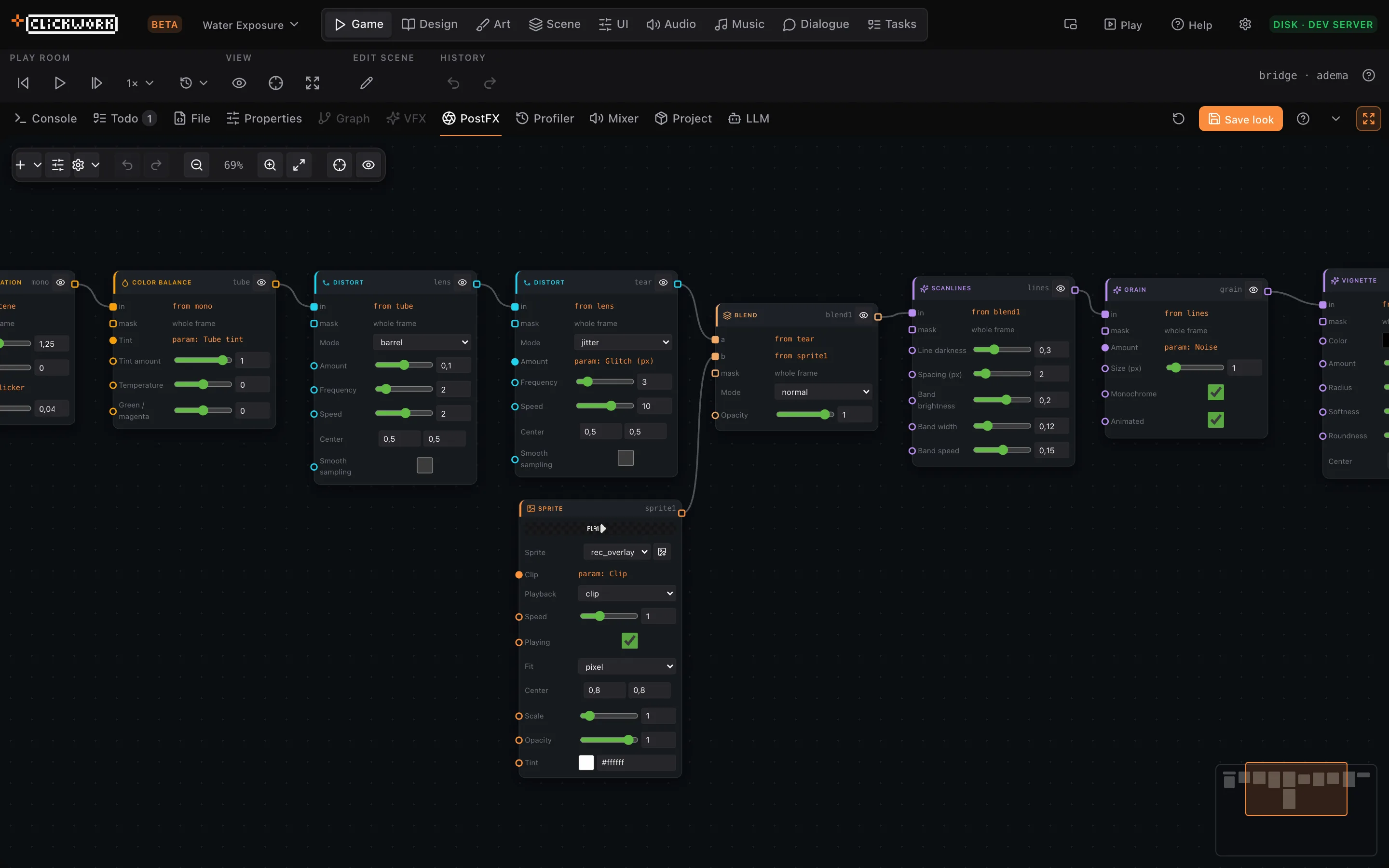The image size is (1389, 868).
Task: Toggle visibility of the Distort lens node
Action: 462,283
